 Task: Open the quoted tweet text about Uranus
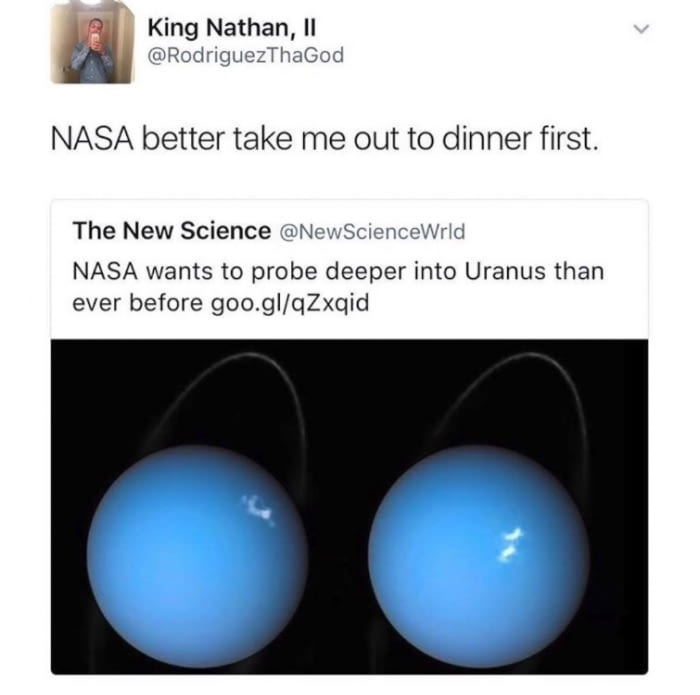338,287
